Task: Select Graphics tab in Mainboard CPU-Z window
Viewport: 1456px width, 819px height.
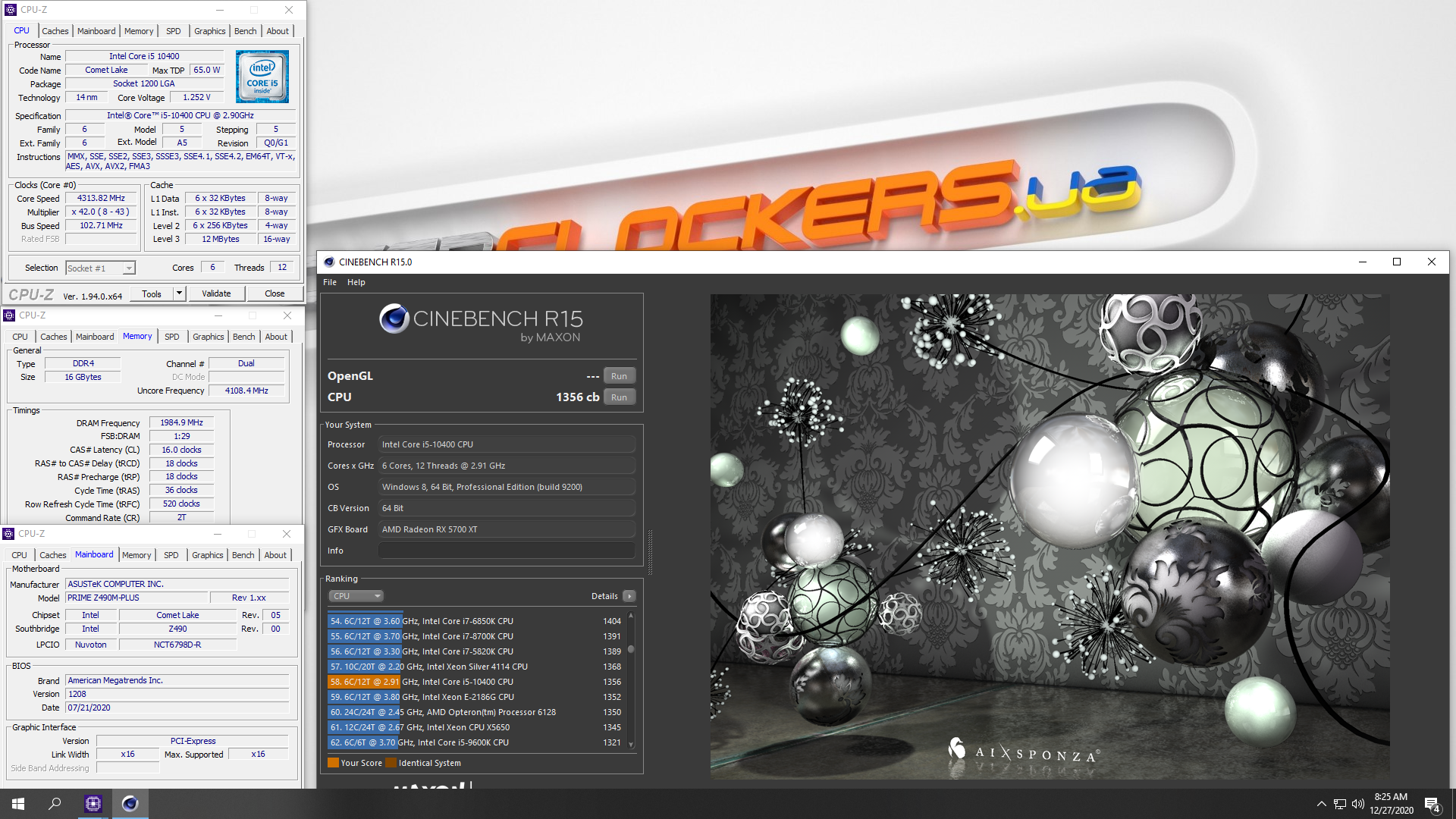Action: point(208,555)
